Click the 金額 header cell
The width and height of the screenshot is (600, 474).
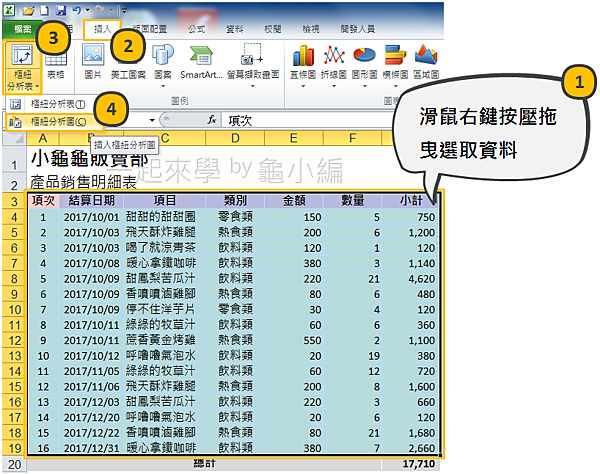[293, 200]
